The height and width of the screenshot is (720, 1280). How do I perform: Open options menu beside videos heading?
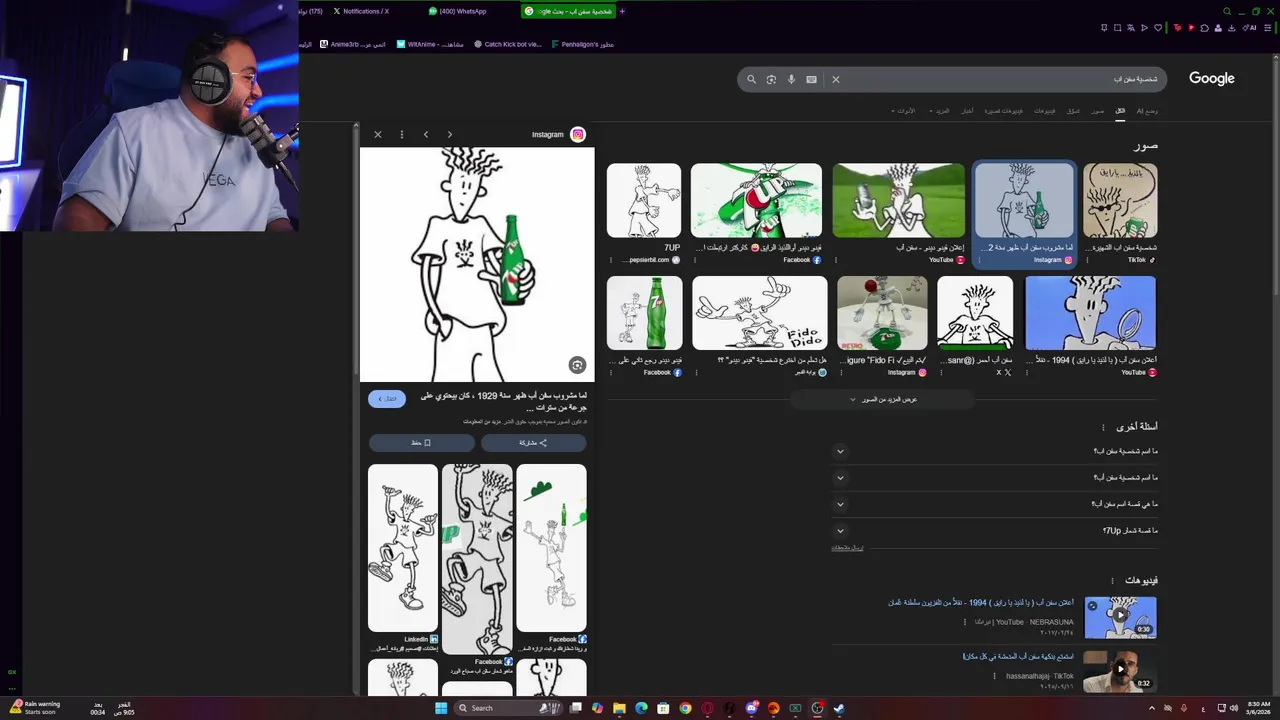coord(1112,581)
